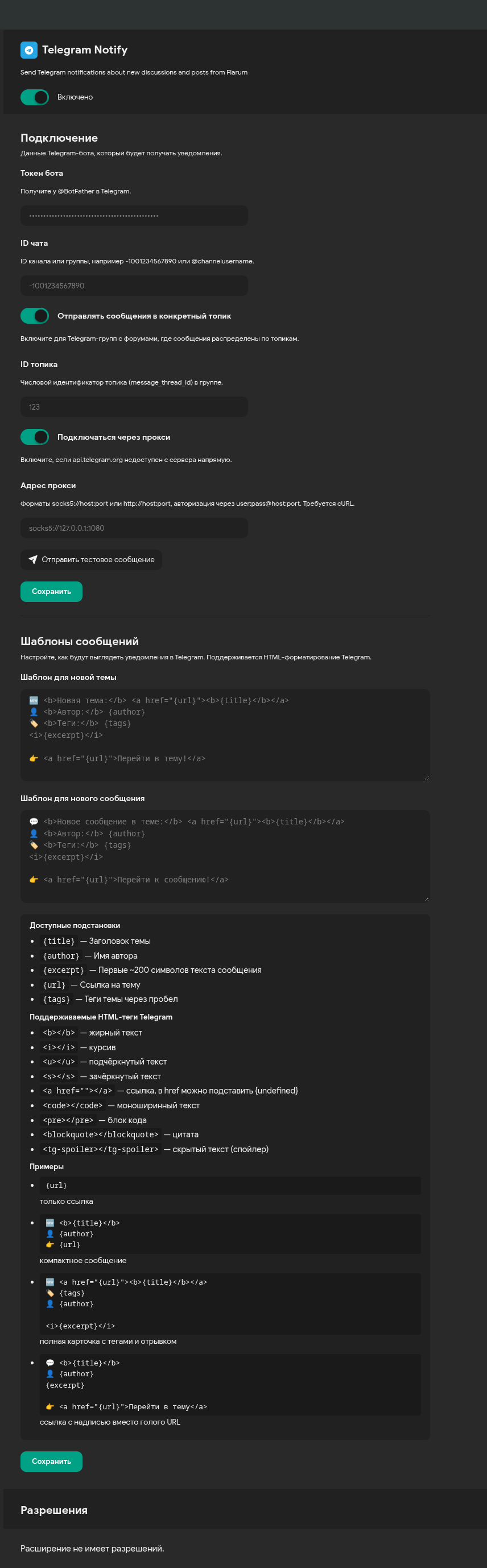Disable the Включено extension toggle
Viewport: 487px width, 1568px height.
click(x=35, y=97)
